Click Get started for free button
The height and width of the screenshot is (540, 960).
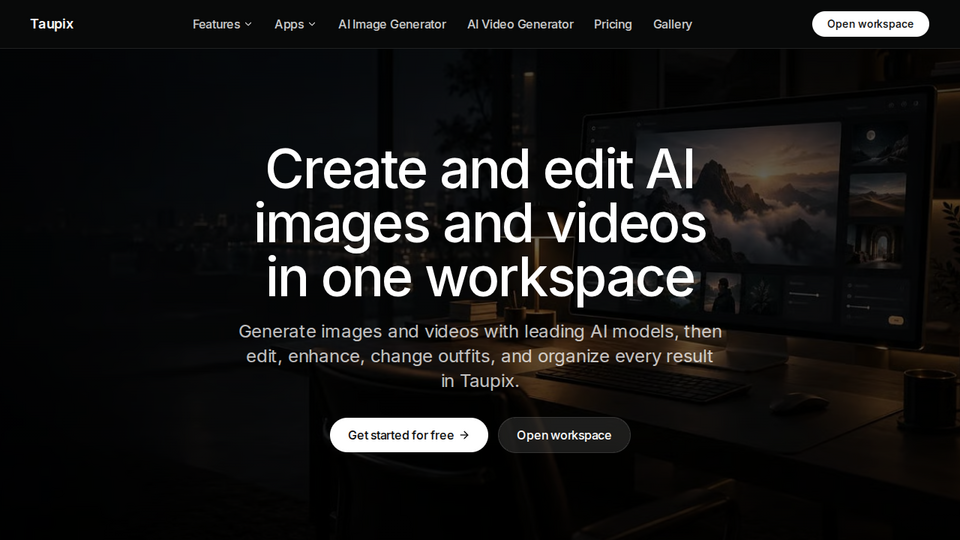tap(409, 435)
